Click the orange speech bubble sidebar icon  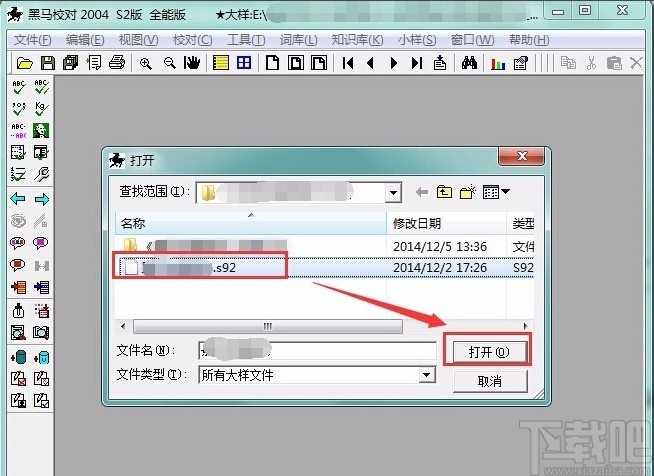pos(18,265)
